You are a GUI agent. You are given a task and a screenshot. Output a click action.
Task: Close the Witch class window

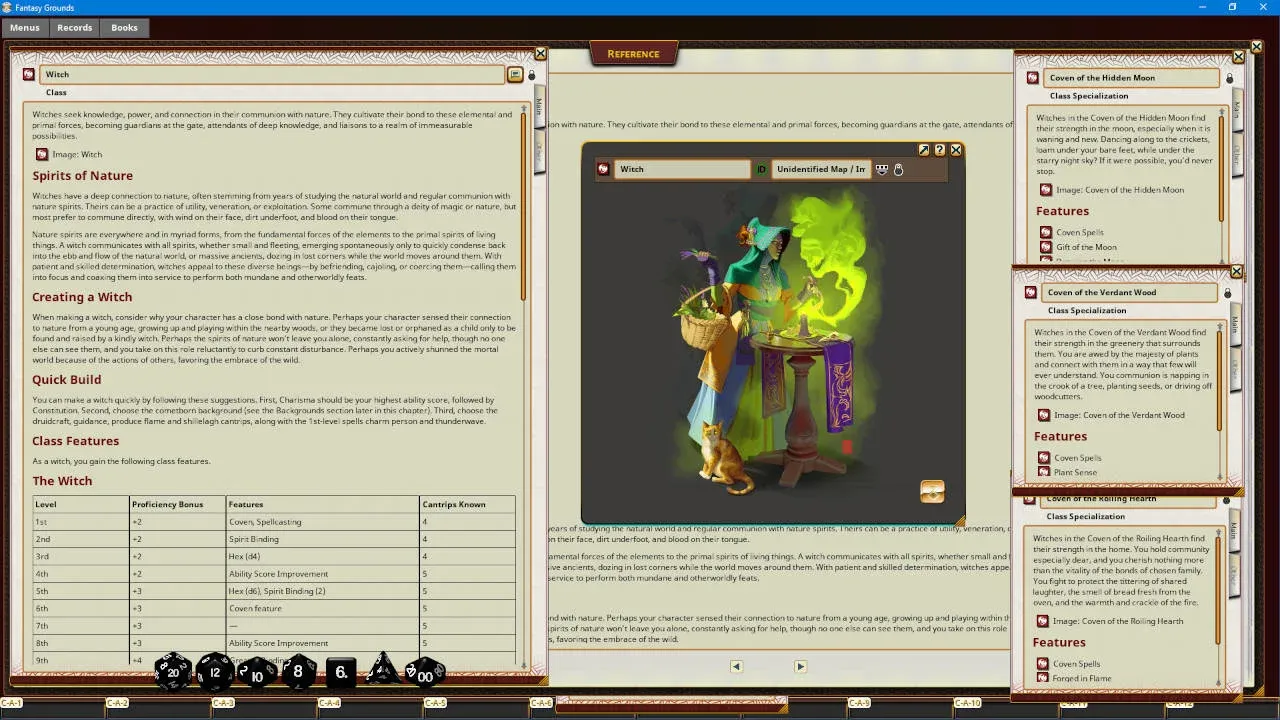tap(541, 54)
